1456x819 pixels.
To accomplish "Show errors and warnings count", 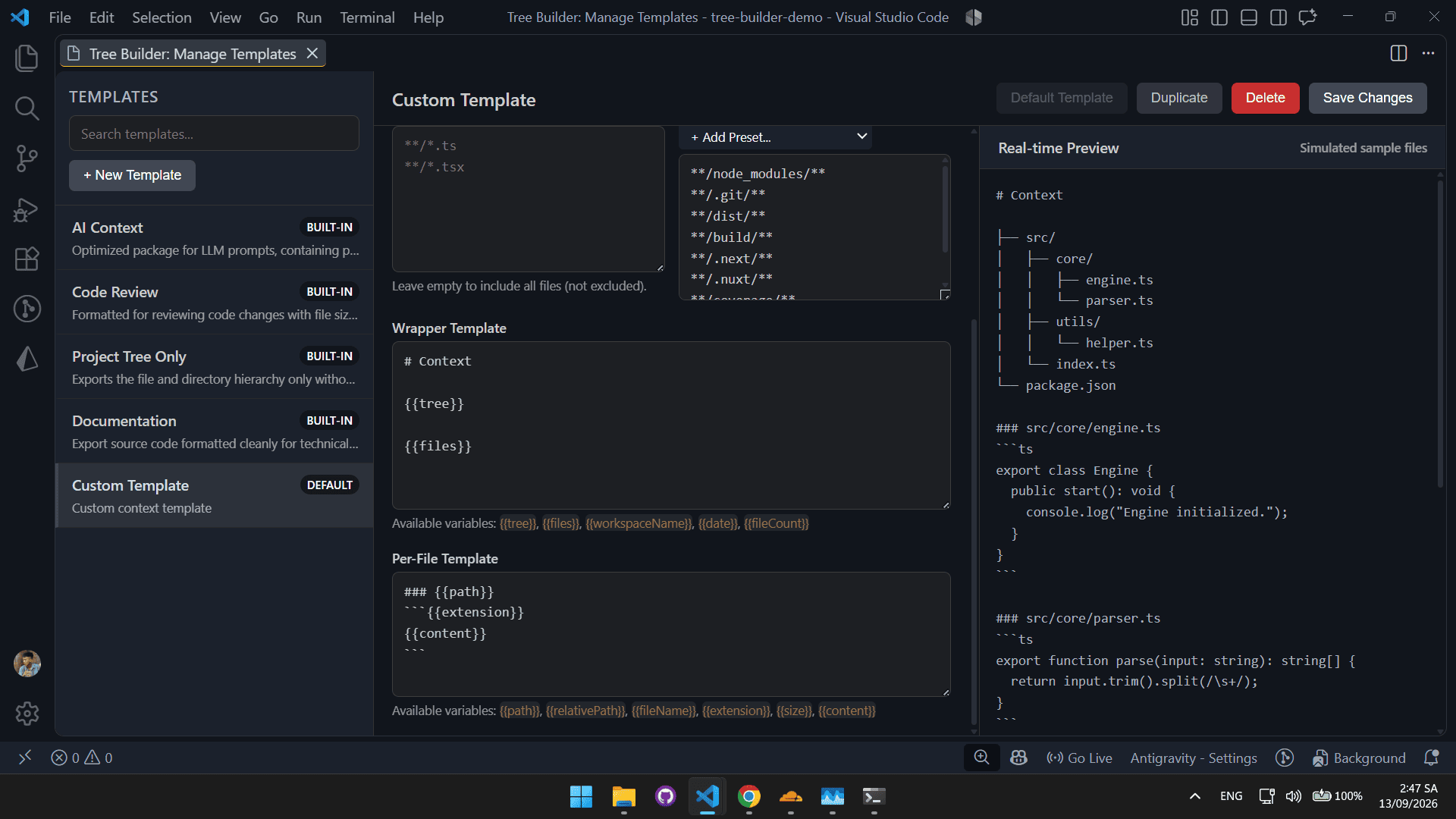I will (82, 758).
